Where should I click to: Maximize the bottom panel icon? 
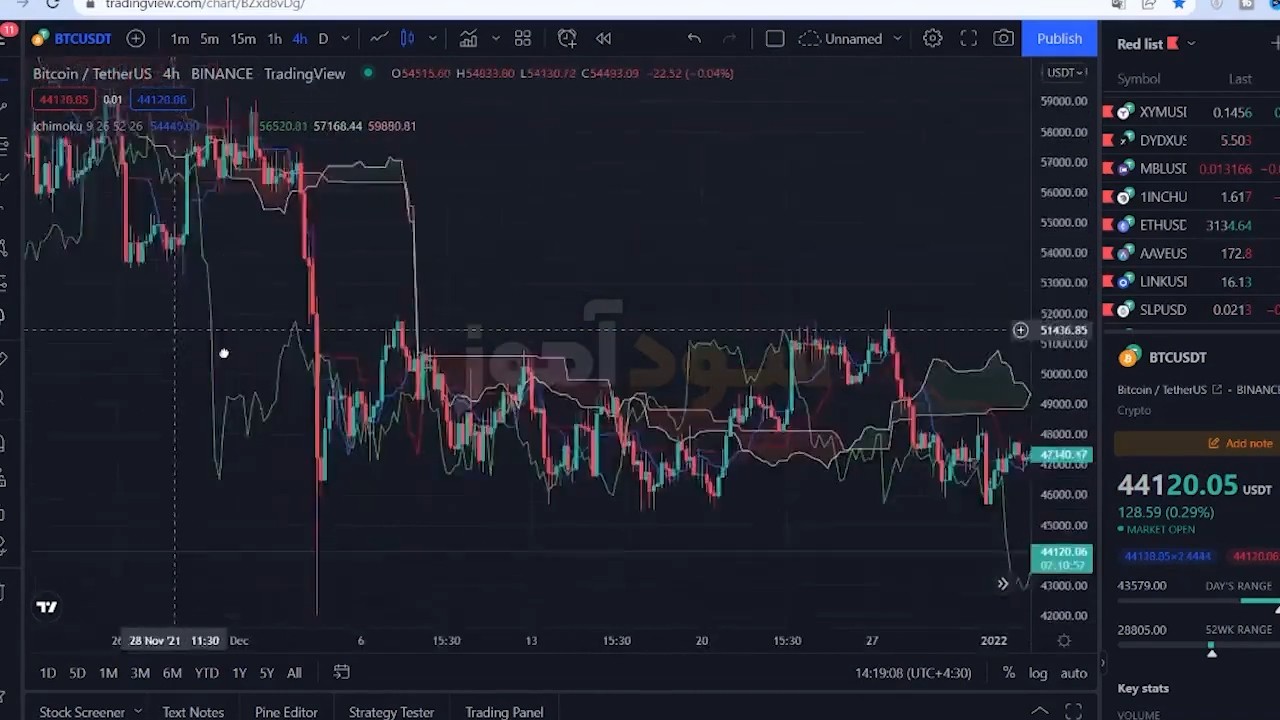coord(1073,711)
